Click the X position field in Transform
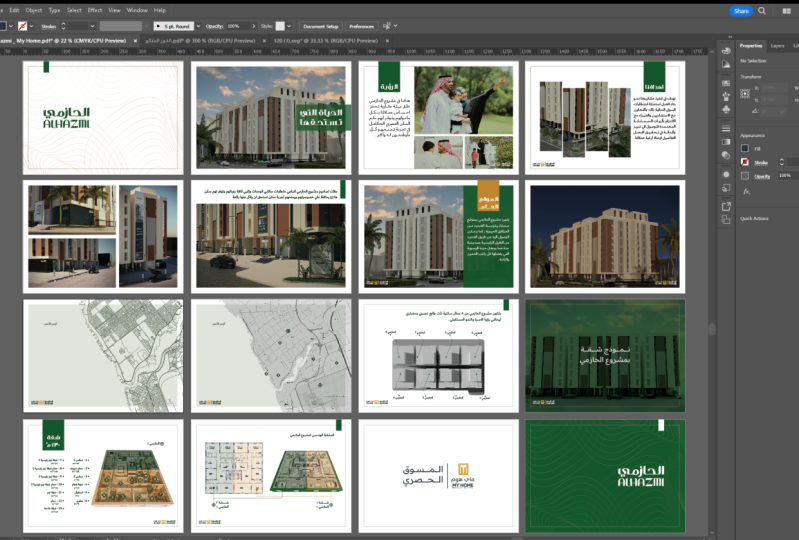Image resolution: width=799 pixels, height=540 pixels. pos(775,88)
